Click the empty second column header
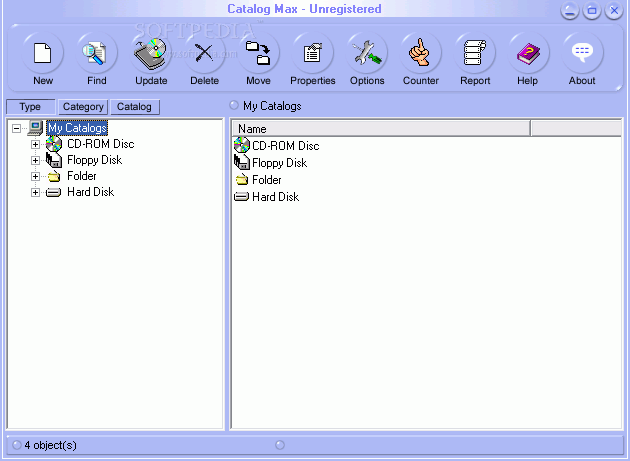630x461 pixels. [x=576, y=129]
